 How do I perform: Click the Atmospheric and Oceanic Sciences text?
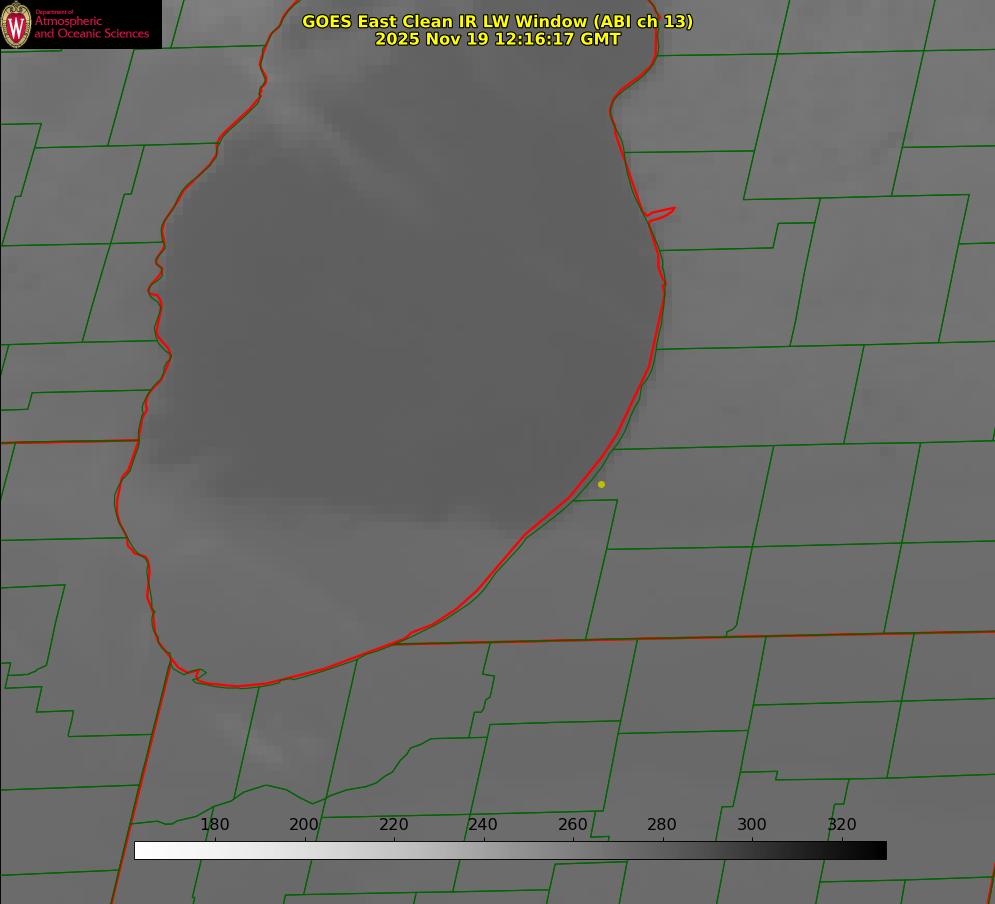point(91,27)
